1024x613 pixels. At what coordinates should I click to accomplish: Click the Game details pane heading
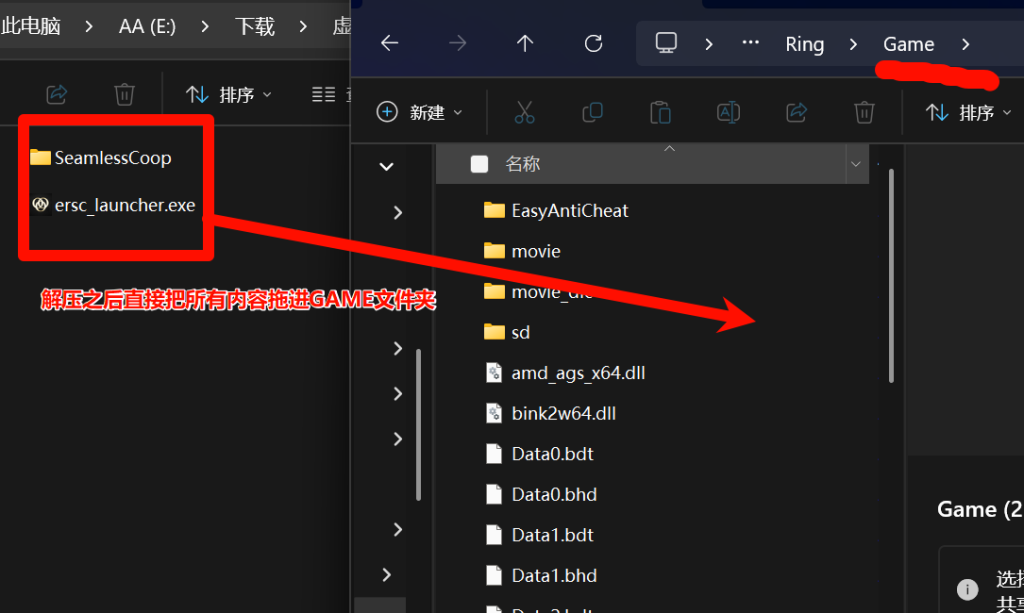[980, 509]
